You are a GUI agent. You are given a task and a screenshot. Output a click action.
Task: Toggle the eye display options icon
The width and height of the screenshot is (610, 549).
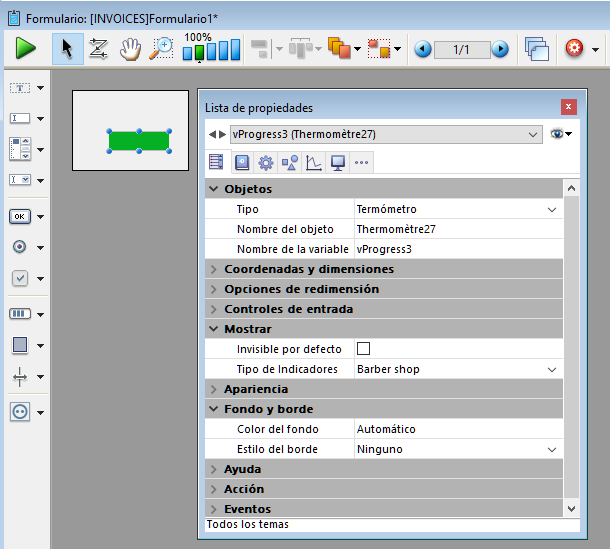558,134
